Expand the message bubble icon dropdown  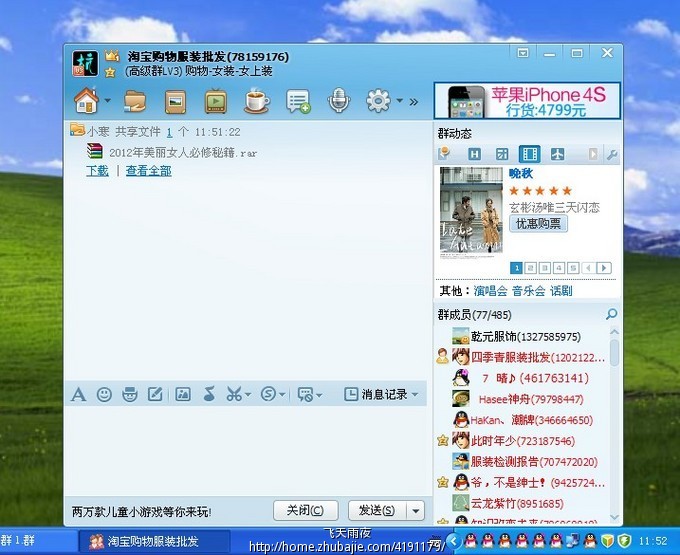(x=319, y=395)
